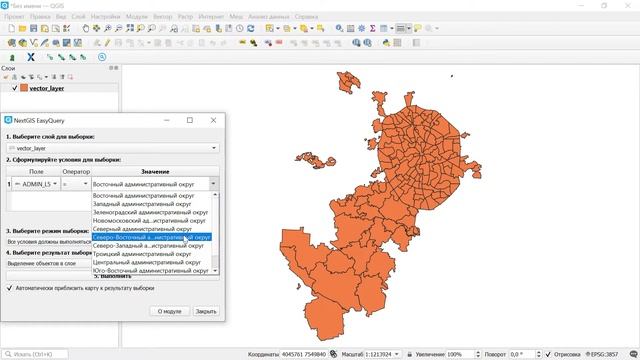Open the layer selection dropdown showing vector_layer
Screen dimensions: 640x360
coord(113,148)
